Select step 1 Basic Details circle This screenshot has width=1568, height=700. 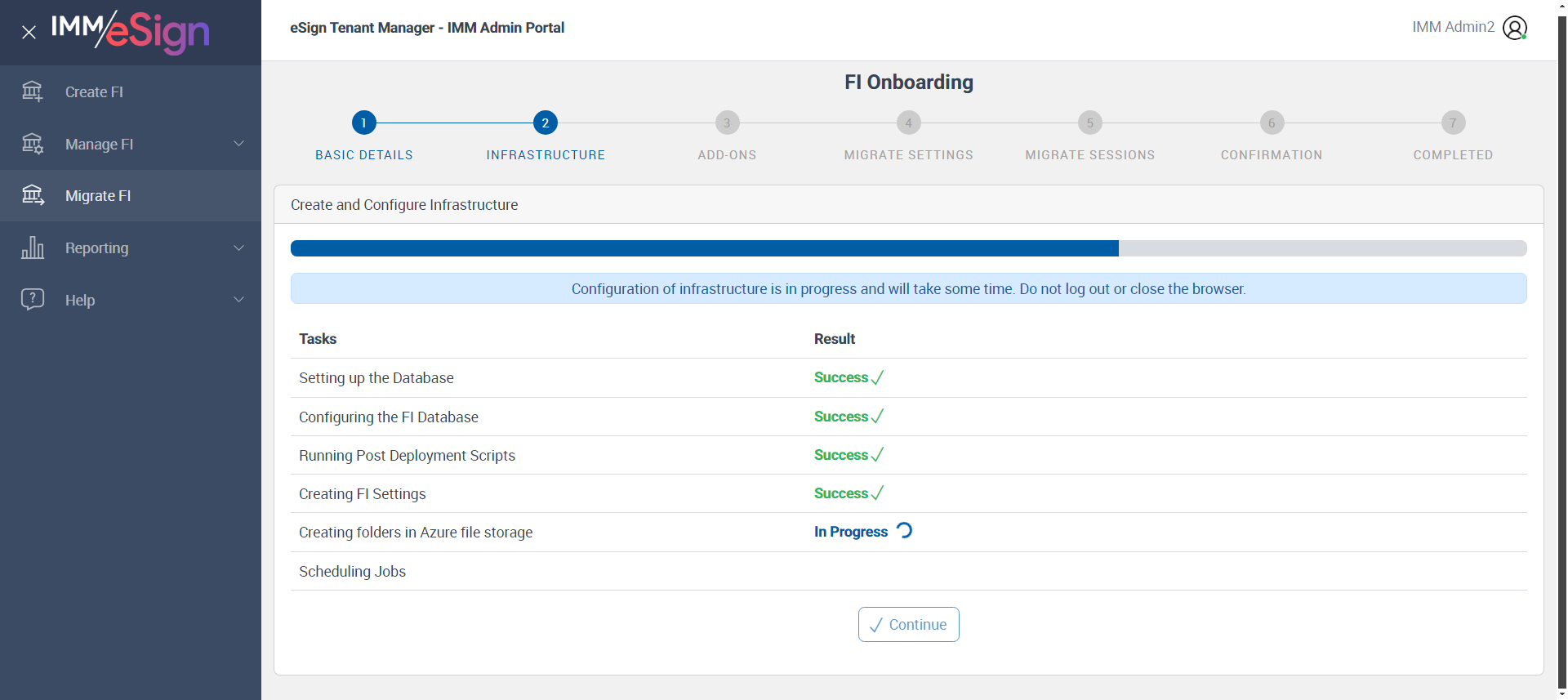coord(363,123)
